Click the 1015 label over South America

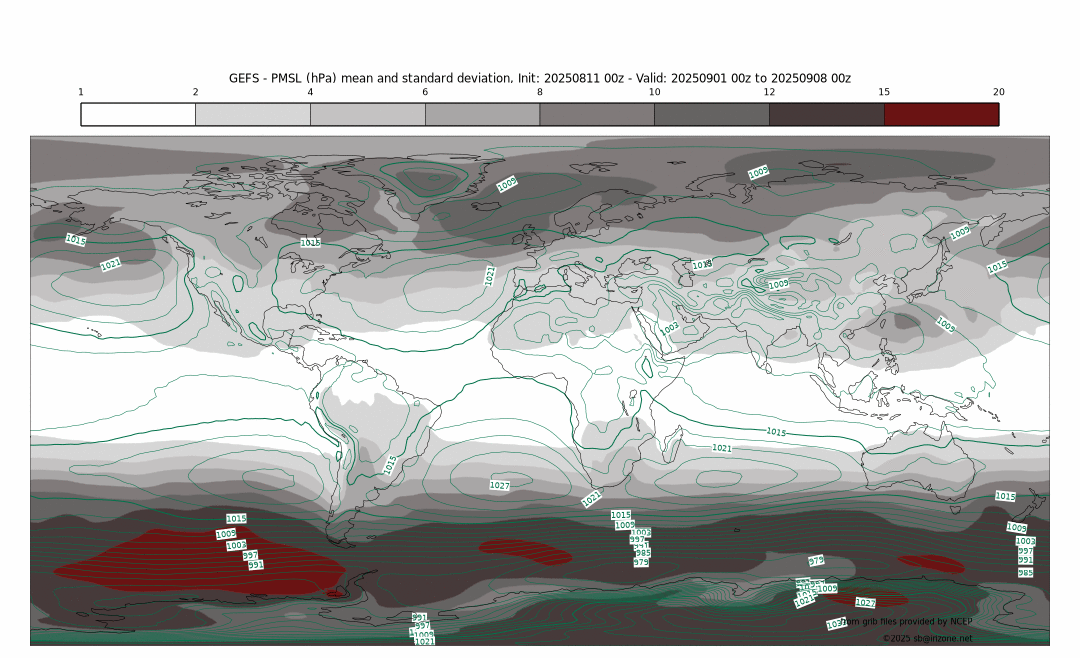(390, 465)
